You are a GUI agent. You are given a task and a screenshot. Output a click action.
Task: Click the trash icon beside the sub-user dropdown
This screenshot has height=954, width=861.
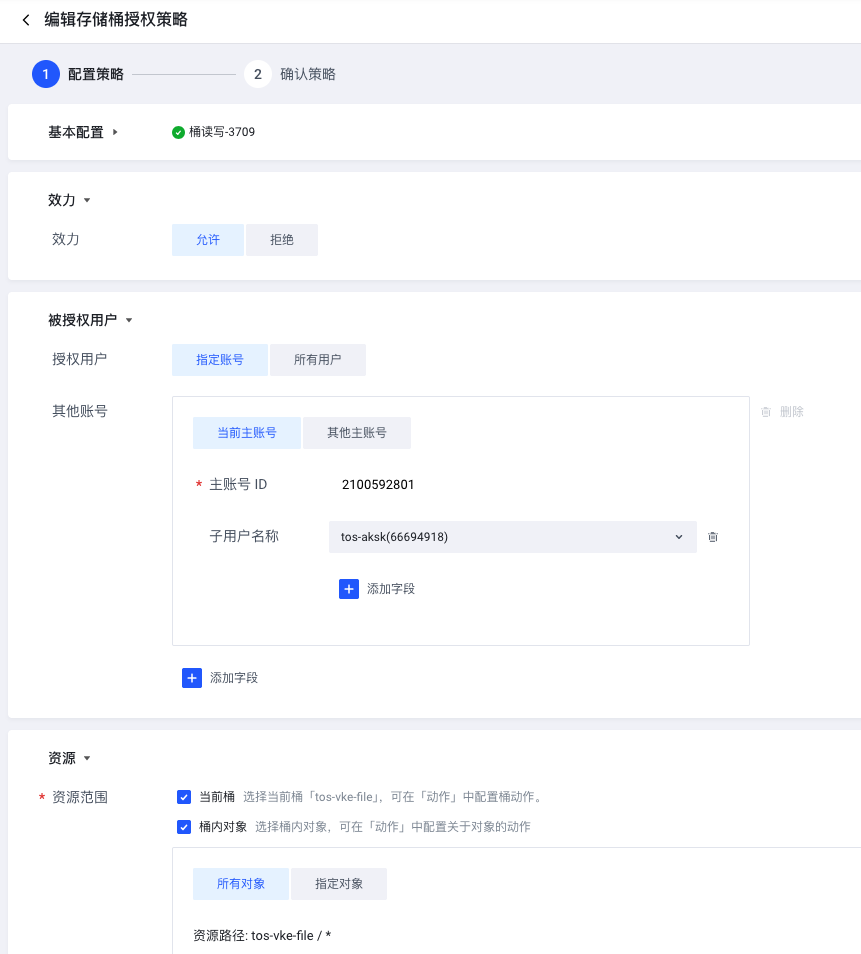[x=712, y=537]
